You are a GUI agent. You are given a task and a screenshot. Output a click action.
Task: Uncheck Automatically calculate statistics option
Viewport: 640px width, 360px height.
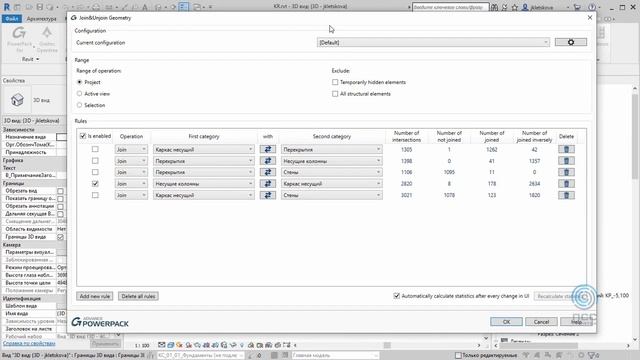pos(396,296)
